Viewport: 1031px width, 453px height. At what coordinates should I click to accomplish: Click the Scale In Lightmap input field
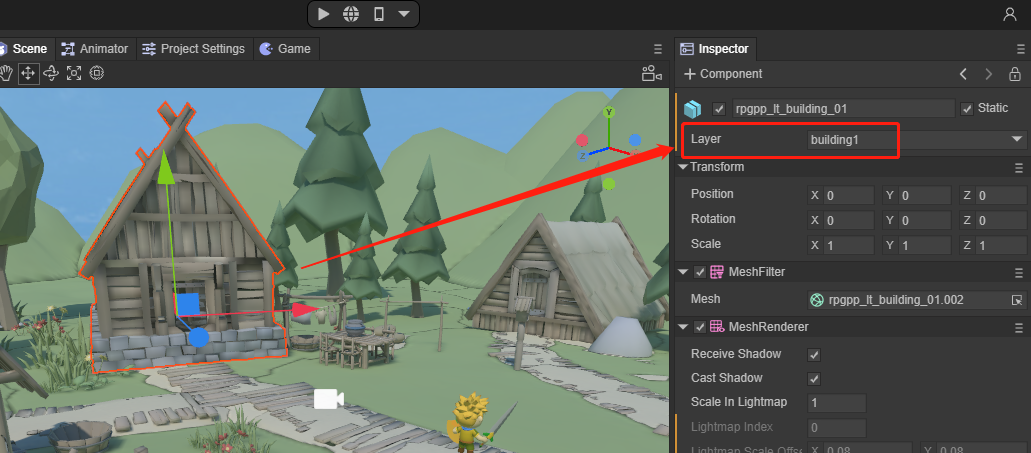[x=835, y=403]
